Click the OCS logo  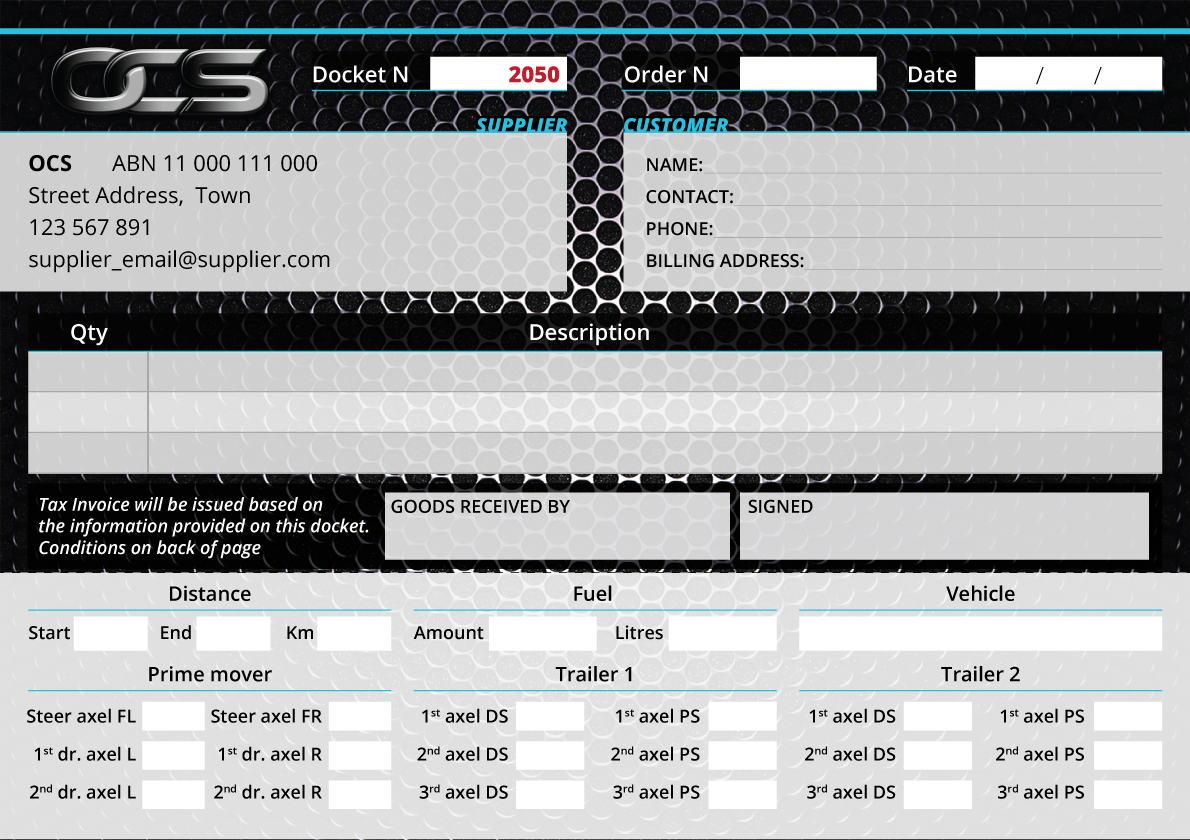(160, 80)
